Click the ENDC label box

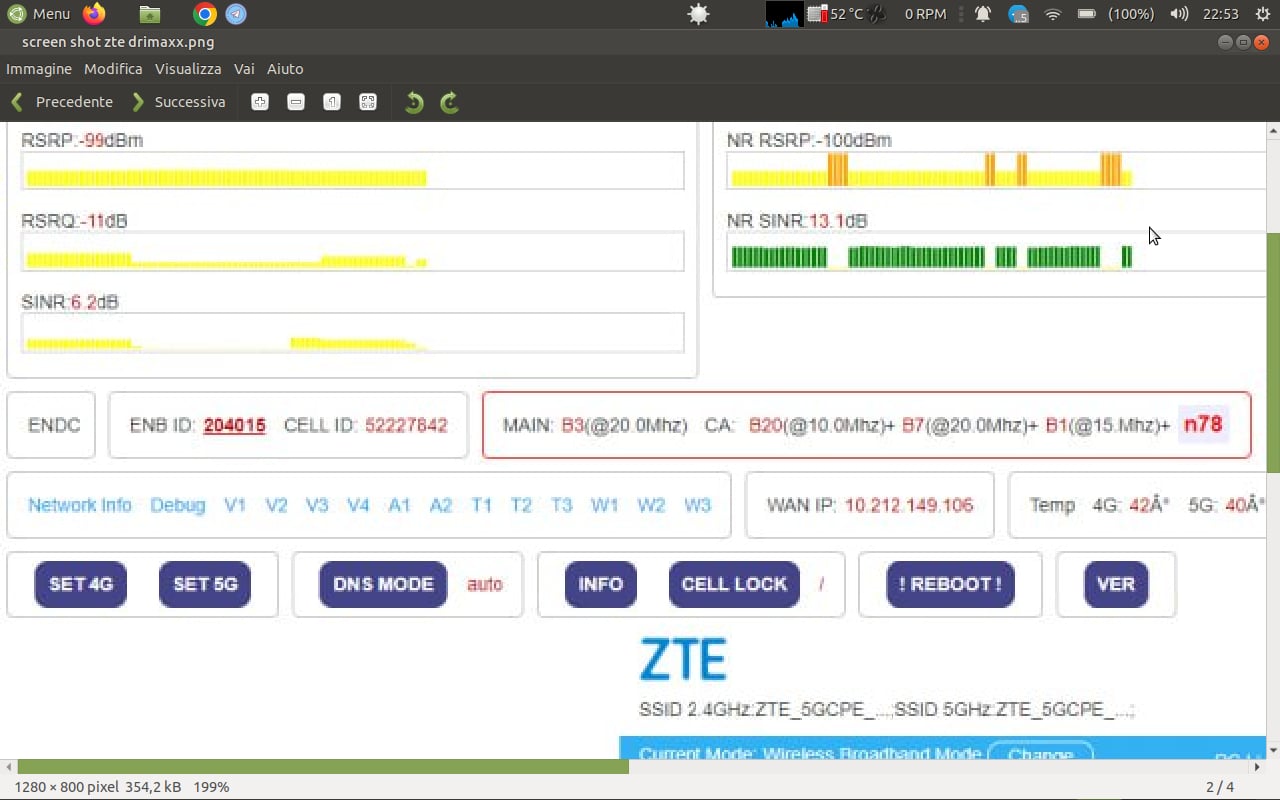(51, 425)
